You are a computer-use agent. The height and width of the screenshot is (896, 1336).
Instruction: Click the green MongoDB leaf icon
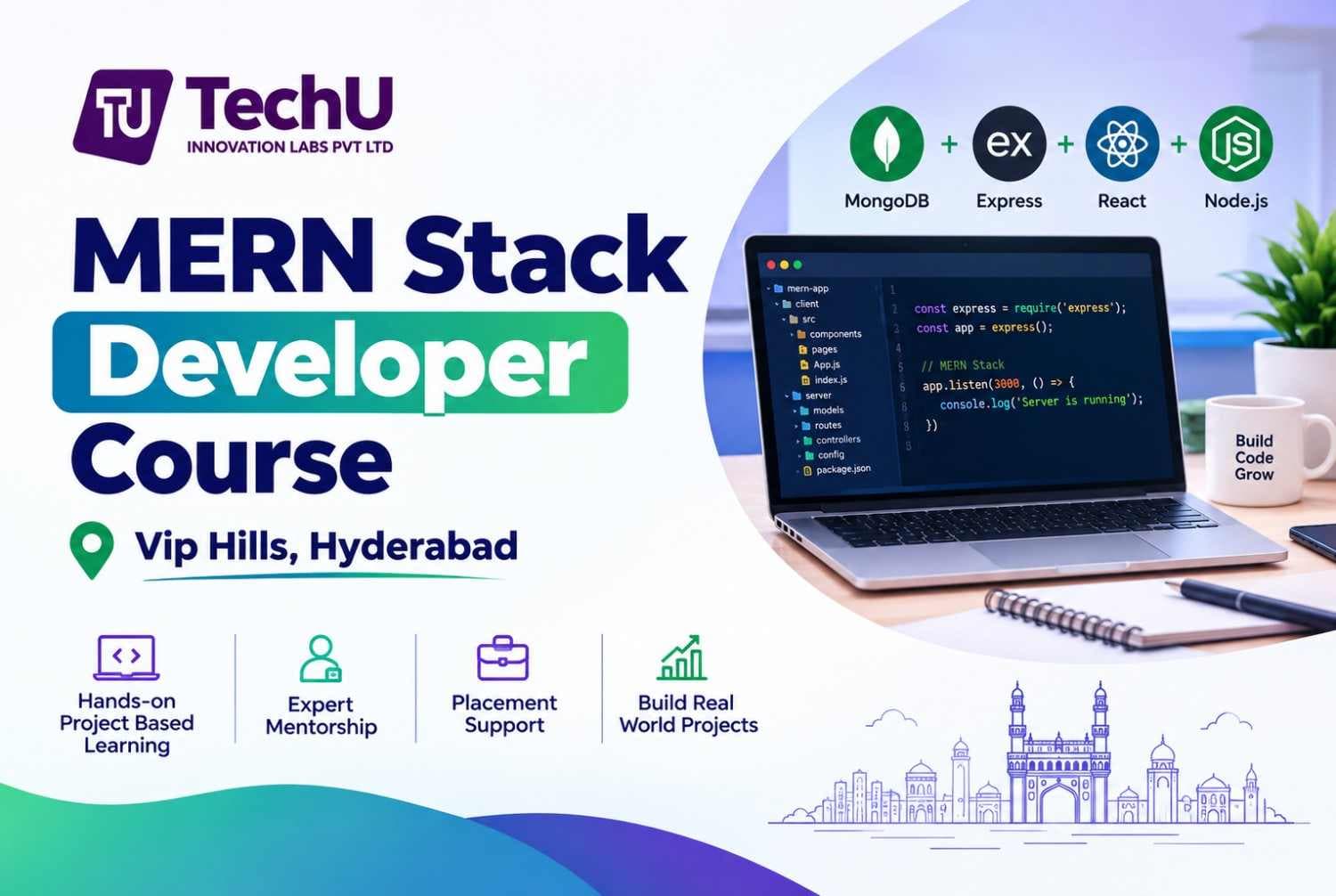point(886,143)
